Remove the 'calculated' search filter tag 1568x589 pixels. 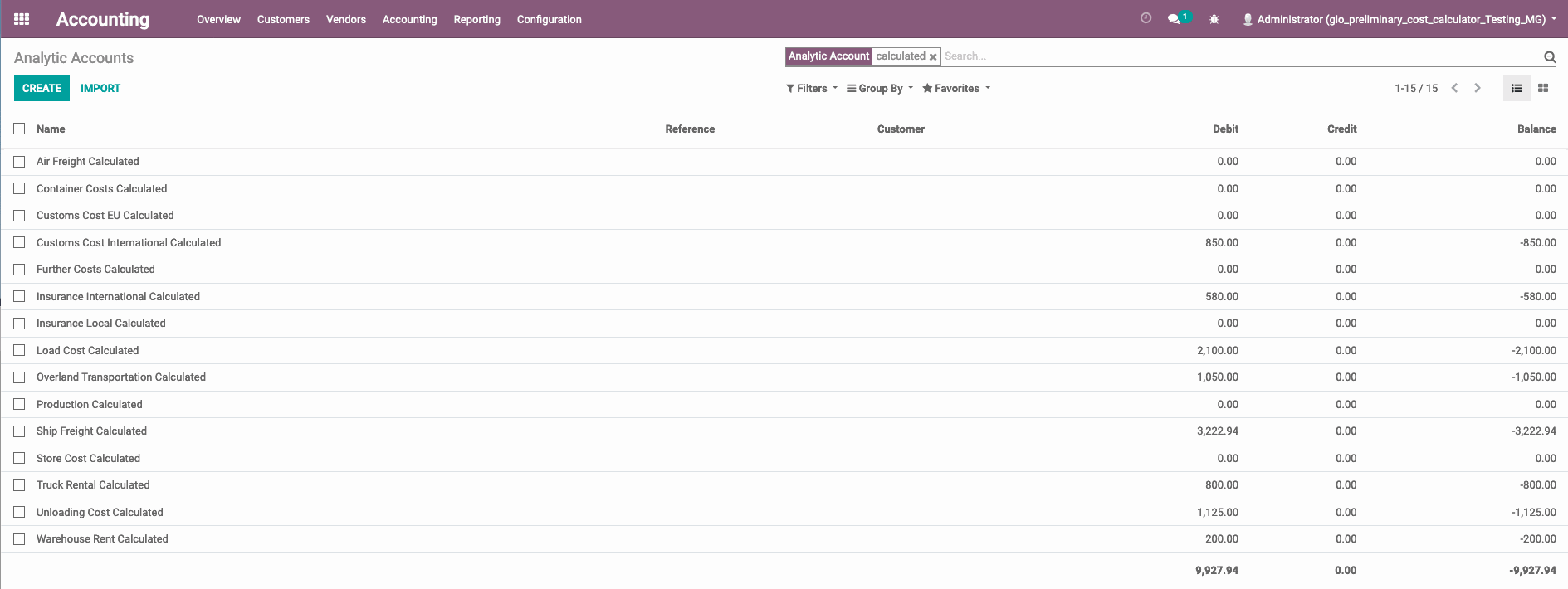point(933,57)
